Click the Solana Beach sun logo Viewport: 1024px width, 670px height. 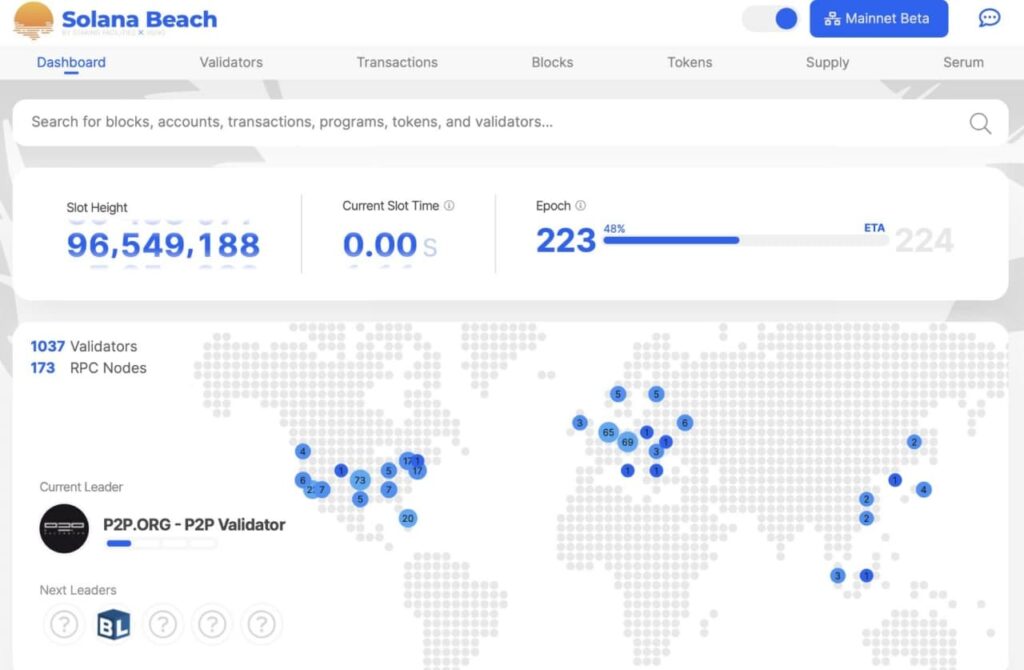[33, 20]
